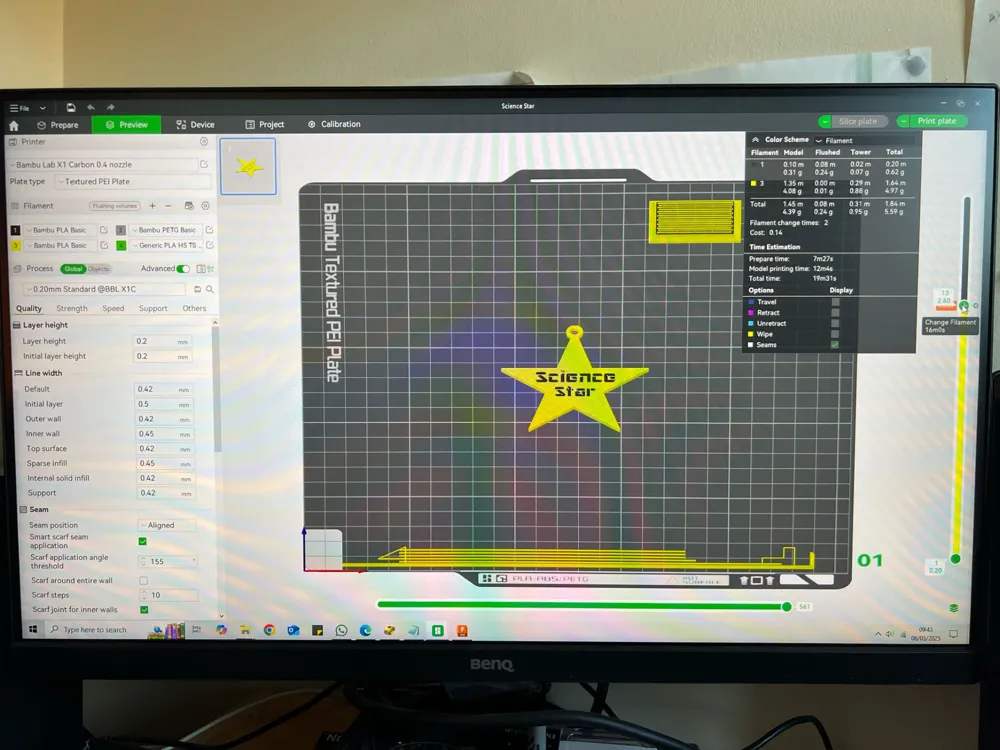Redo the last undone action
Image resolution: width=1000 pixels, height=750 pixels.
[110, 107]
